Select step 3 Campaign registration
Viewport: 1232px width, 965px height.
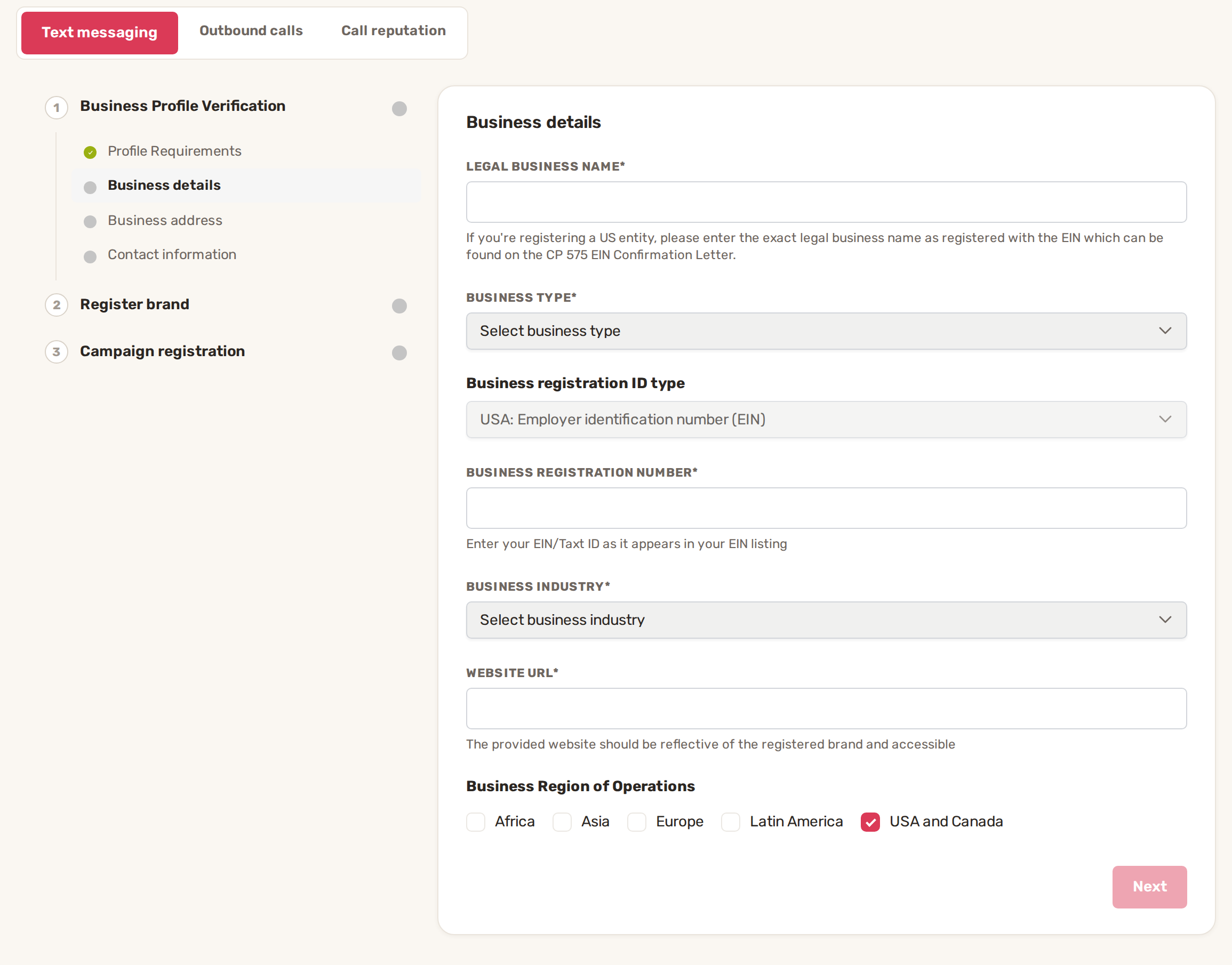point(162,351)
